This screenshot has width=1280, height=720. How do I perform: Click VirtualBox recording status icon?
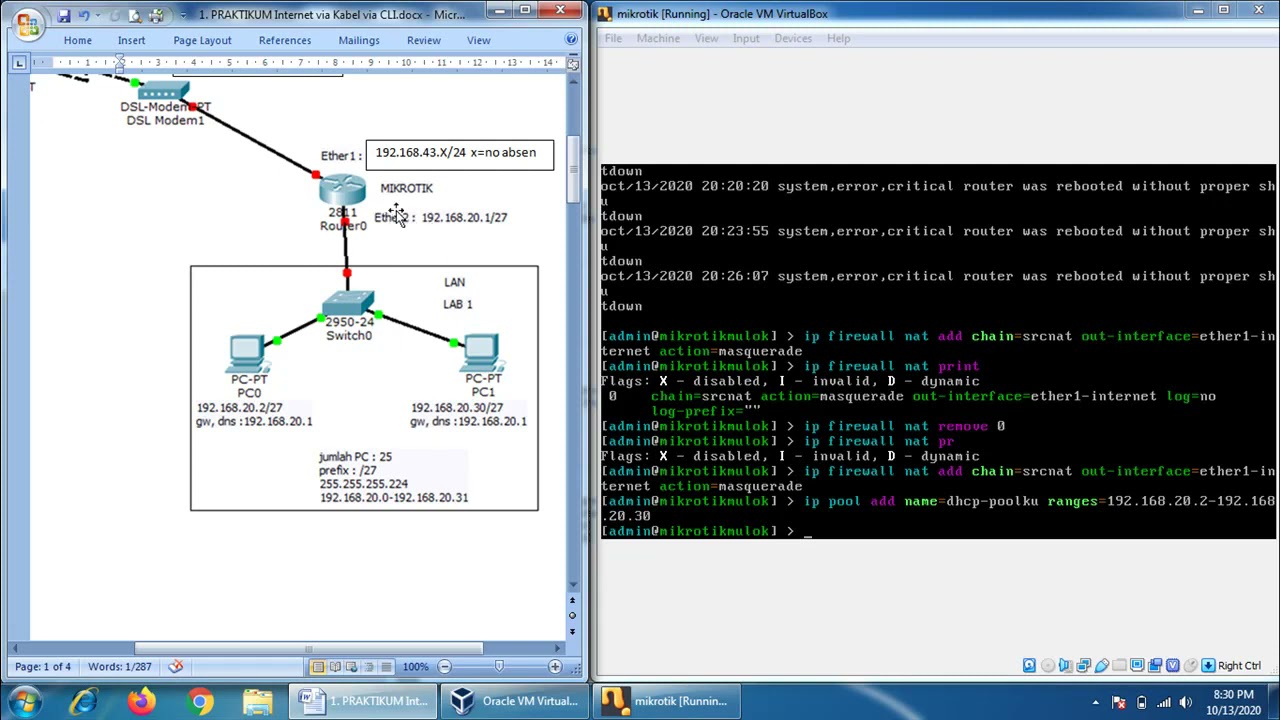pos(1155,666)
